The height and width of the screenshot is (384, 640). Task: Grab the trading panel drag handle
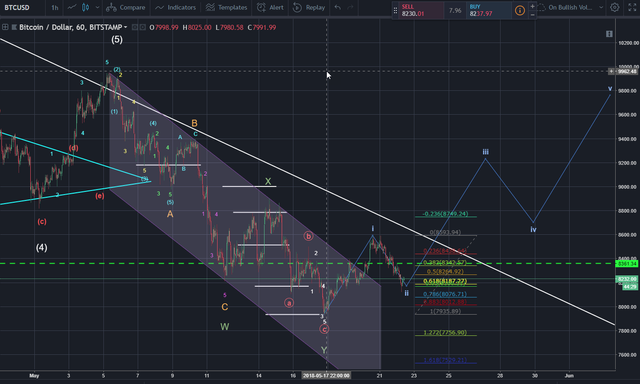pyautogui.click(x=395, y=10)
